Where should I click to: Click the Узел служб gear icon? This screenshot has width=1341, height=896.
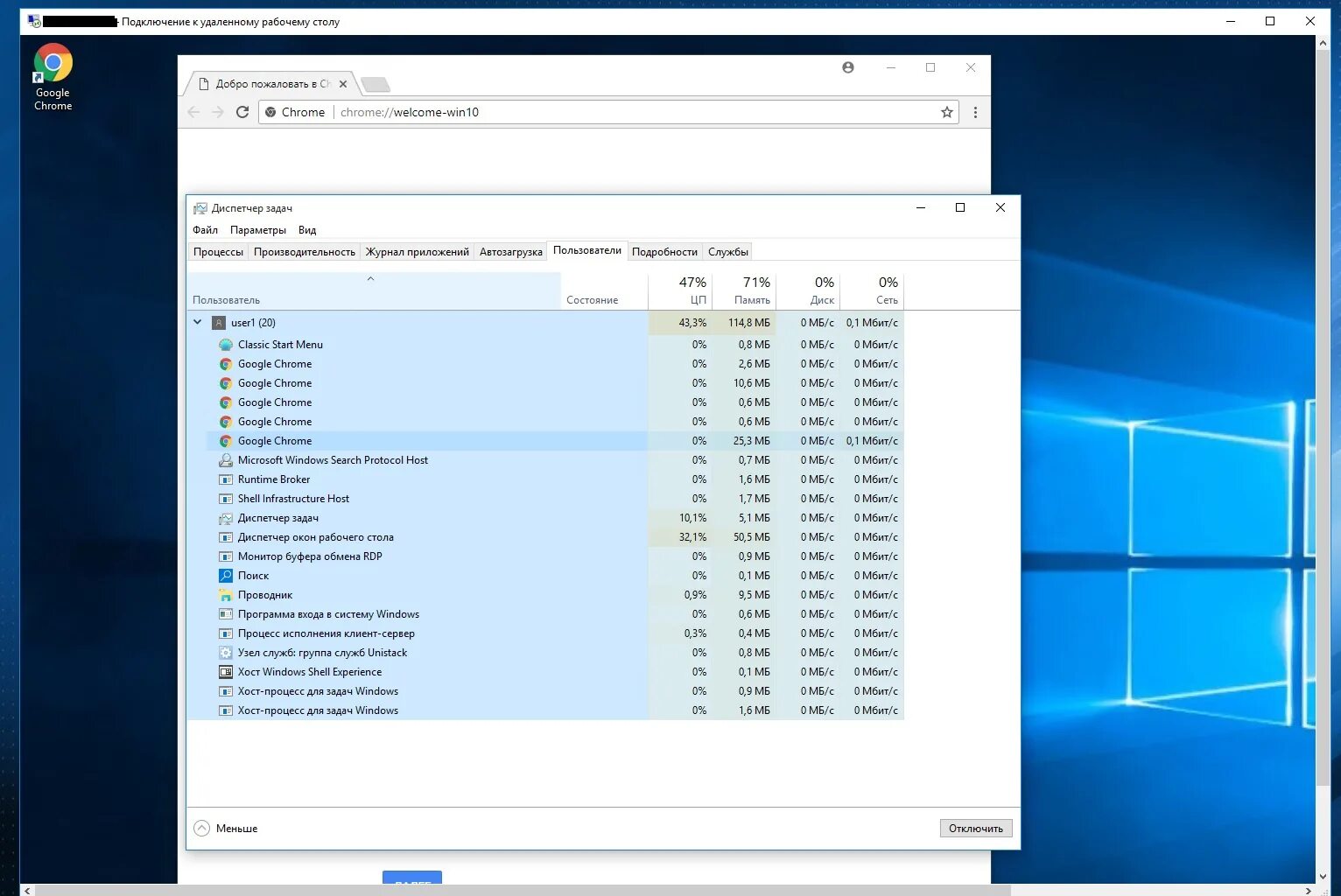(x=226, y=653)
